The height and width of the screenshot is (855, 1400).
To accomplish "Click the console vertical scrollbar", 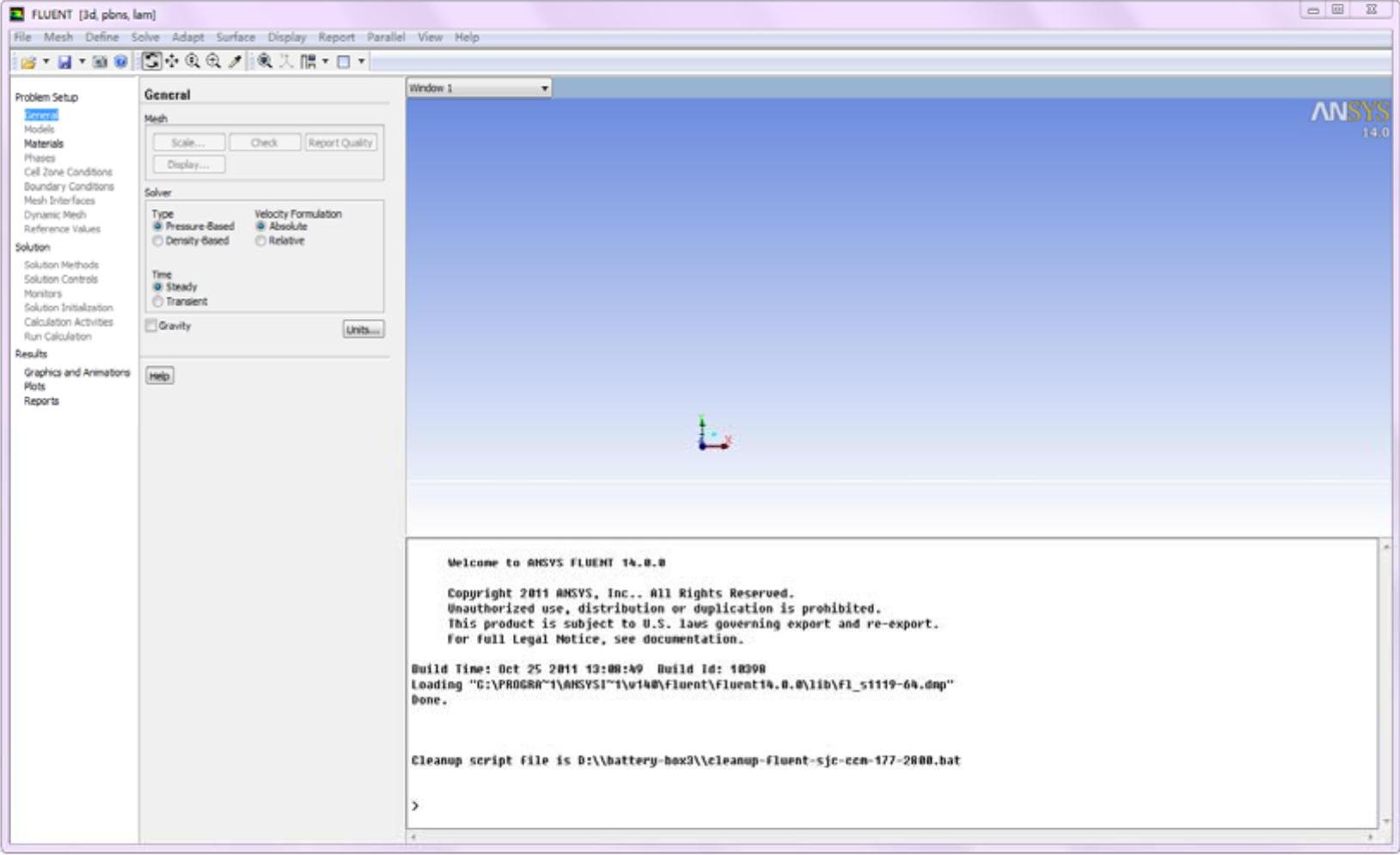I will 1385,684.
